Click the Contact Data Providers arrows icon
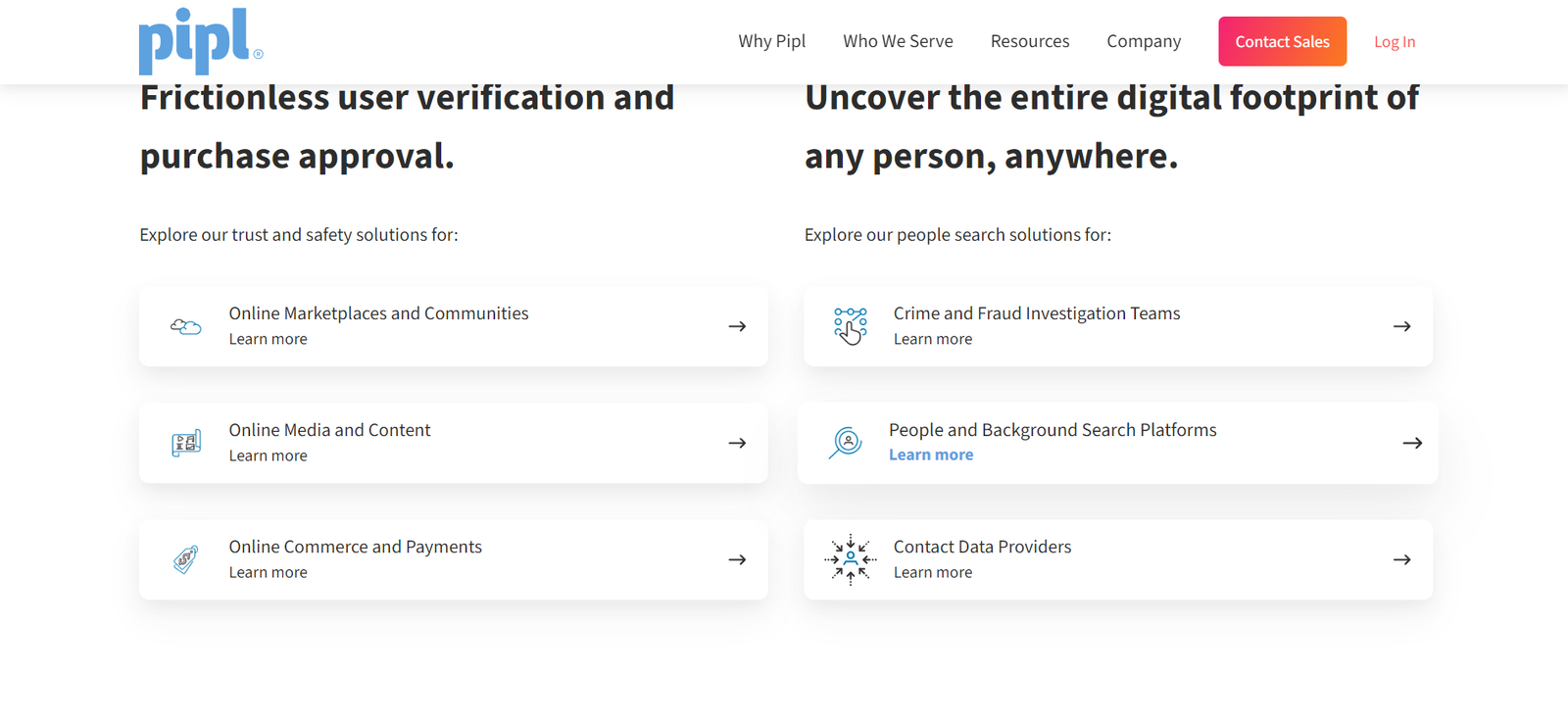The height and width of the screenshot is (719, 1568). coord(850,559)
